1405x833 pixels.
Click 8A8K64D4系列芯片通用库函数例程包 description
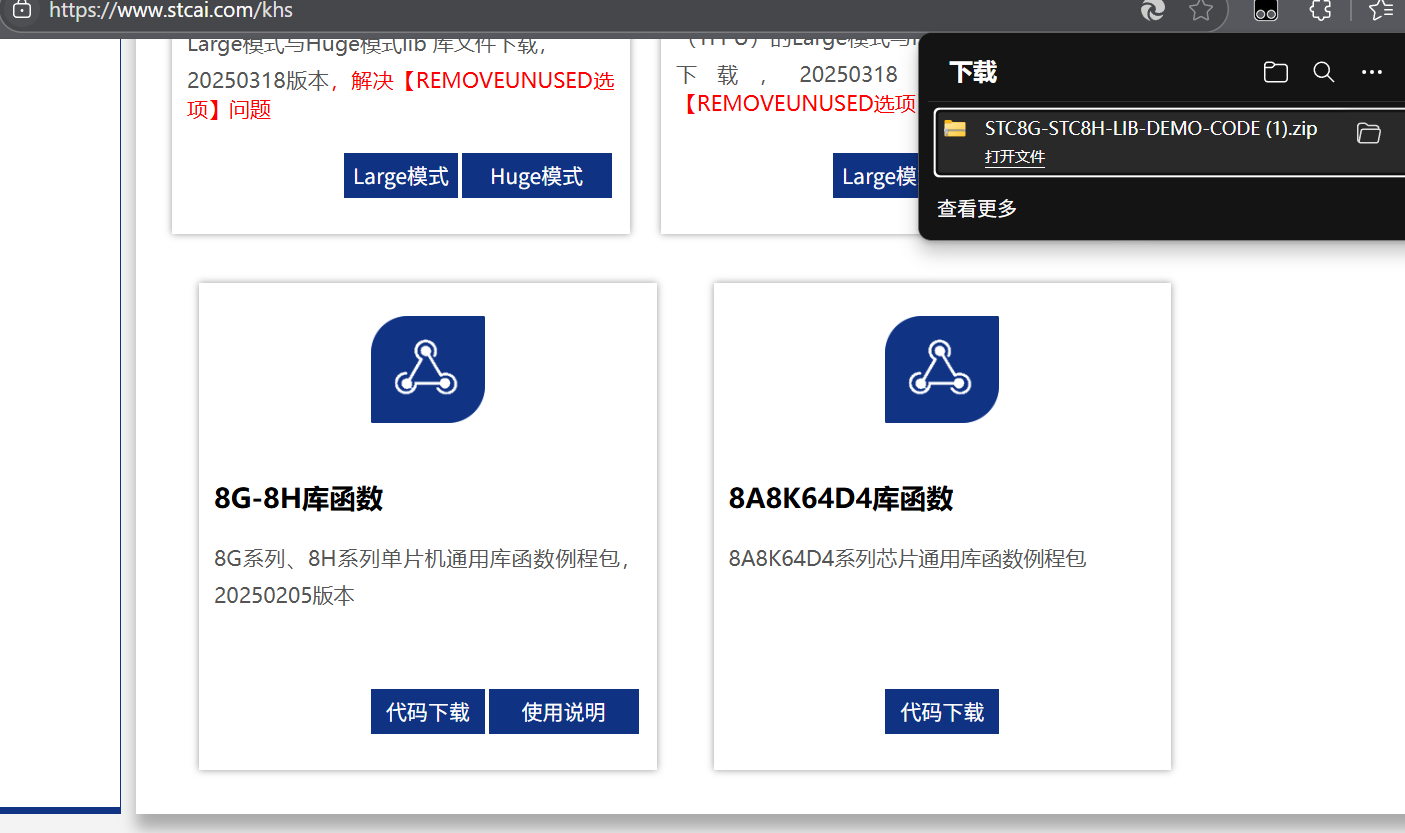pos(908,558)
